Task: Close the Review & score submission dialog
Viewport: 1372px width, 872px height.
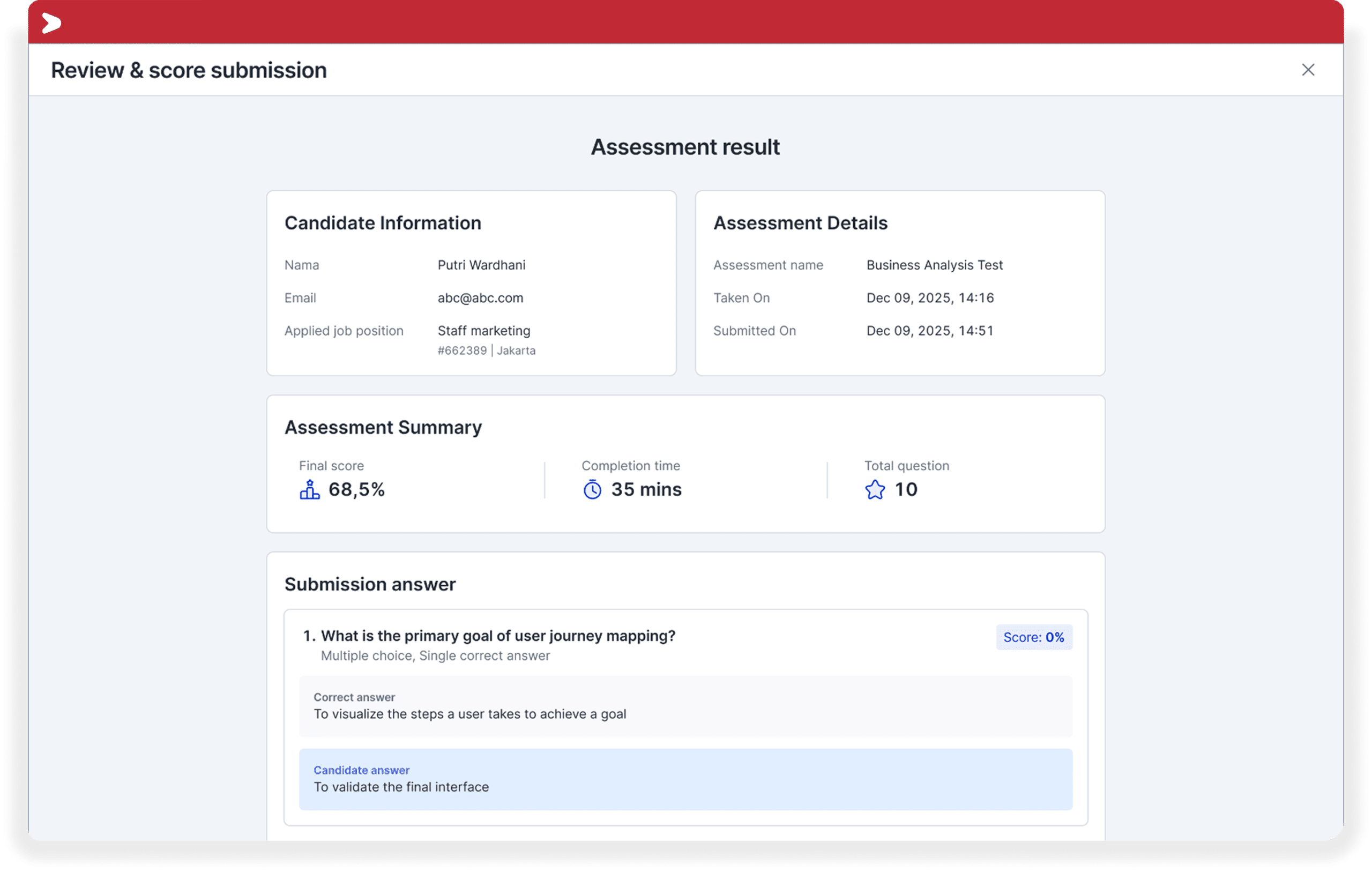Action: tap(1308, 70)
